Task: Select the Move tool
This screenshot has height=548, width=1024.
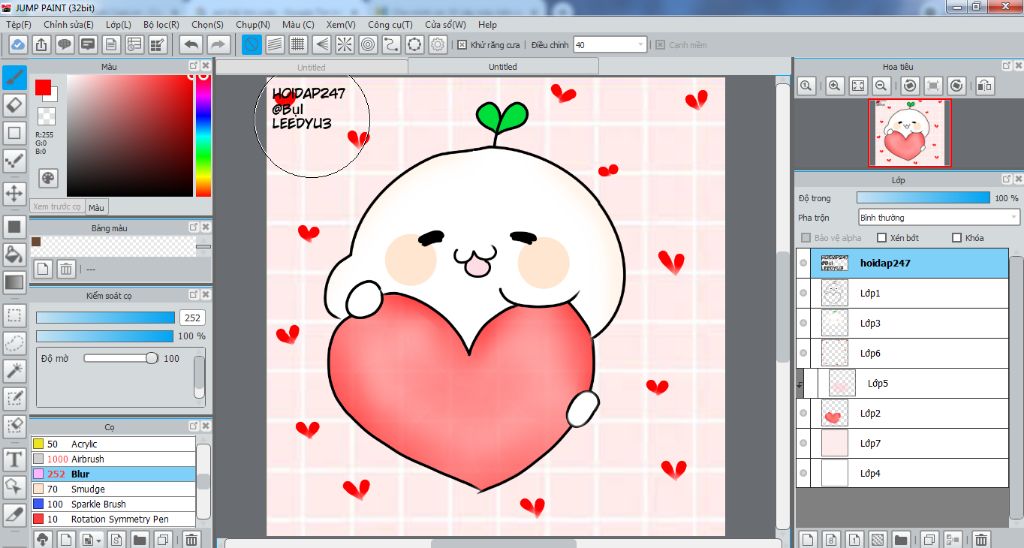Action: [14, 193]
